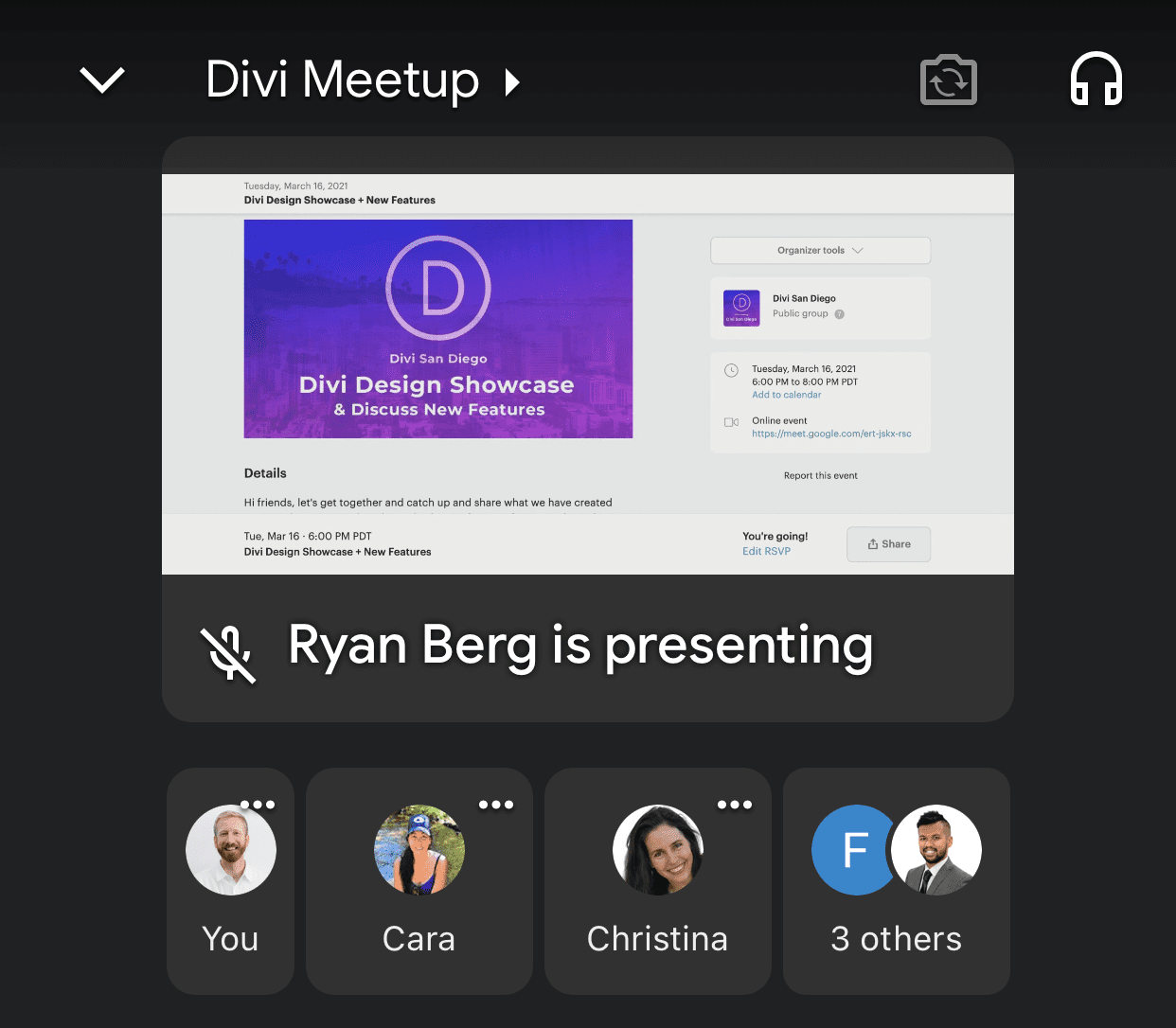Image resolution: width=1176 pixels, height=1028 pixels.
Task: Click the Divi San Diego group avatar
Action: [x=739, y=308]
